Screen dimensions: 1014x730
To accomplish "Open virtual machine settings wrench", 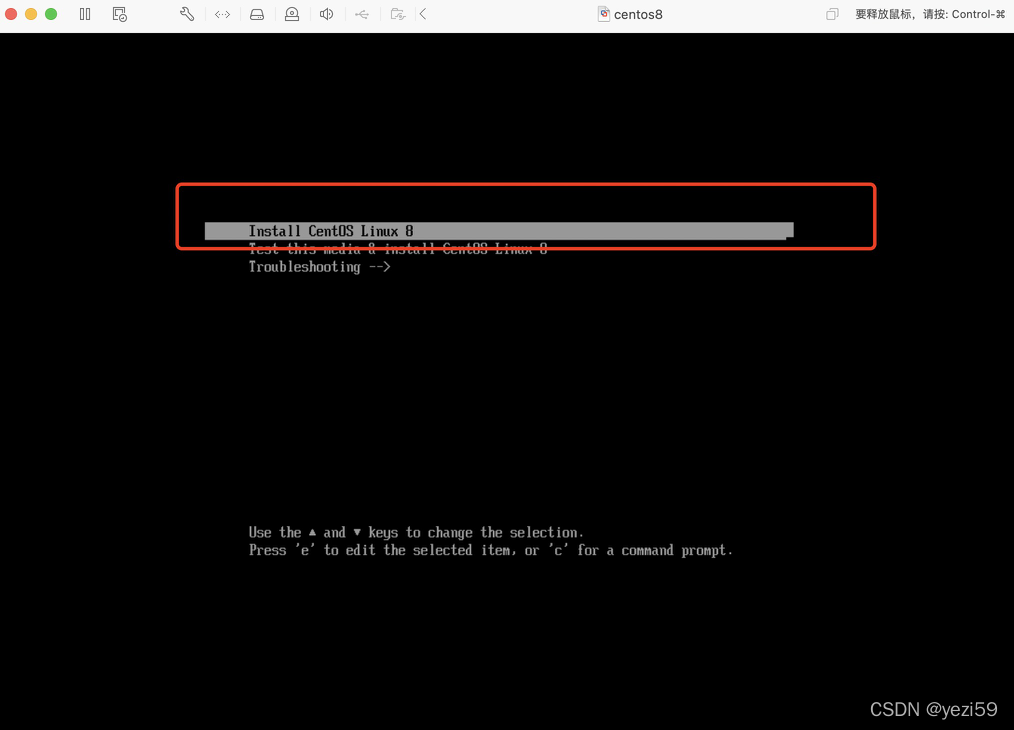I will tap(187, 14).
